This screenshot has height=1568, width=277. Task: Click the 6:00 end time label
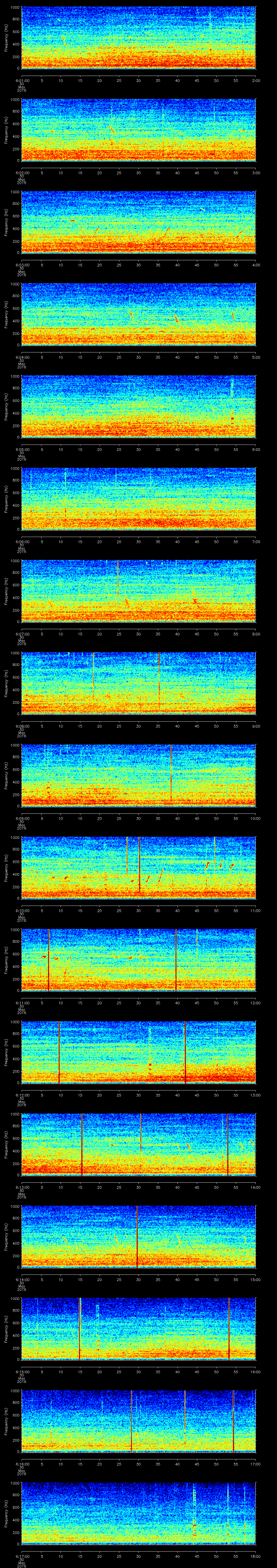(256, 449)
